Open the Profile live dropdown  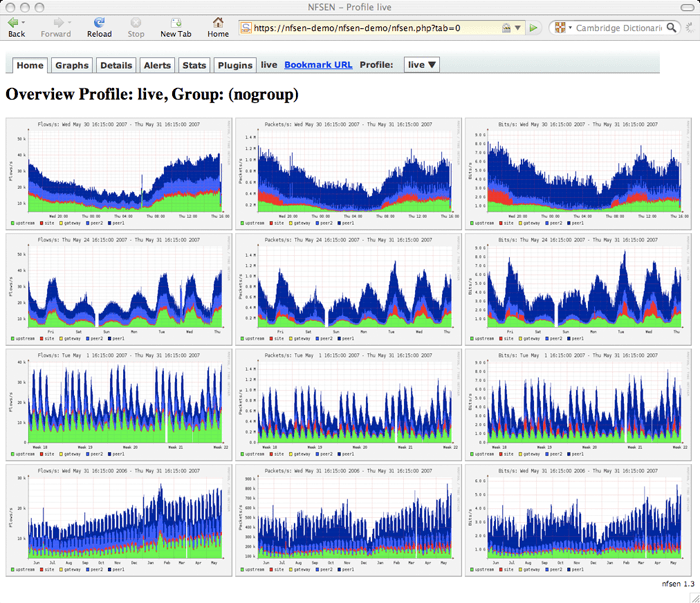[x=421, y=65]
